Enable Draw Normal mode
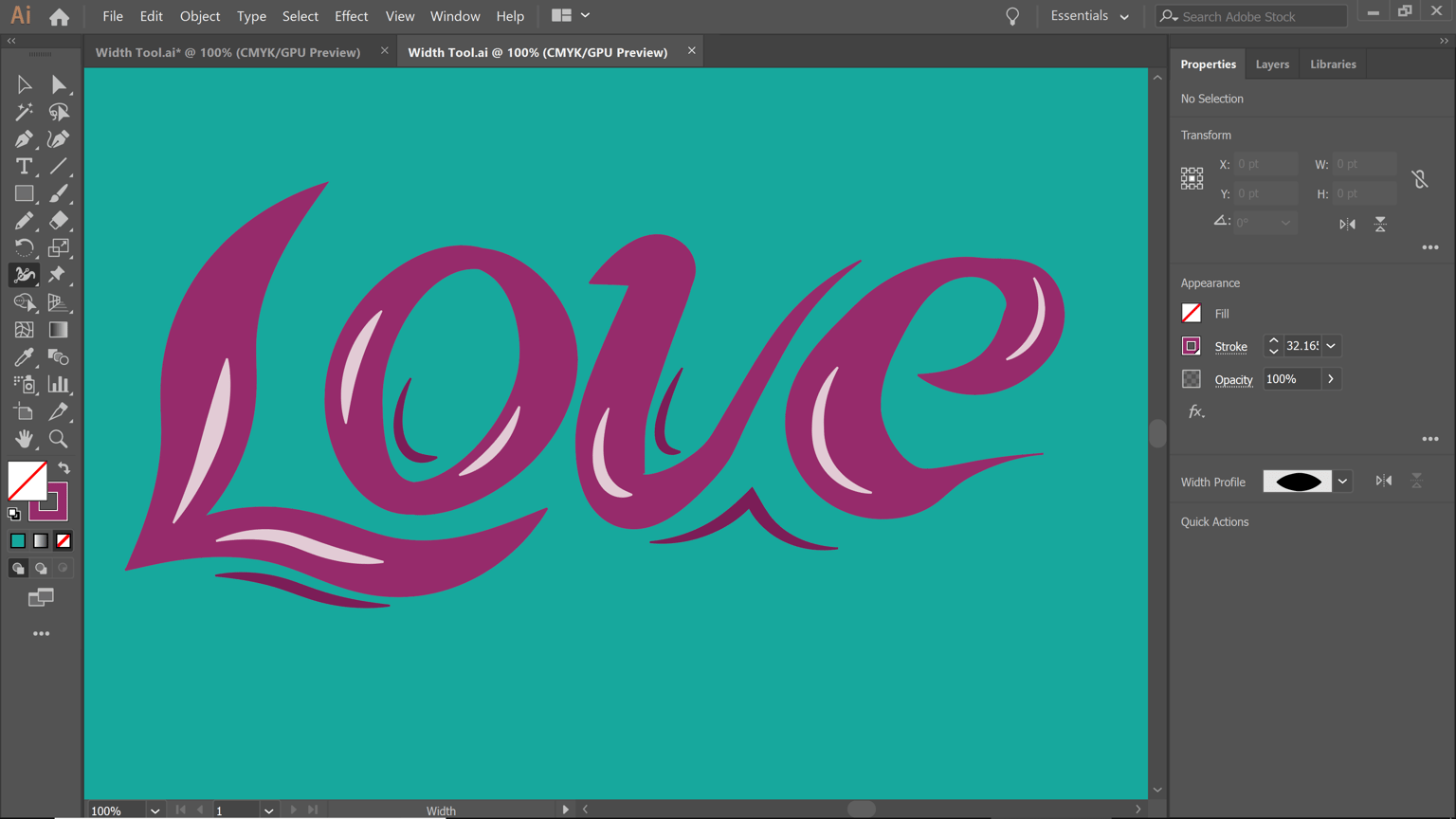The image size is (1456, 819). 18,569
